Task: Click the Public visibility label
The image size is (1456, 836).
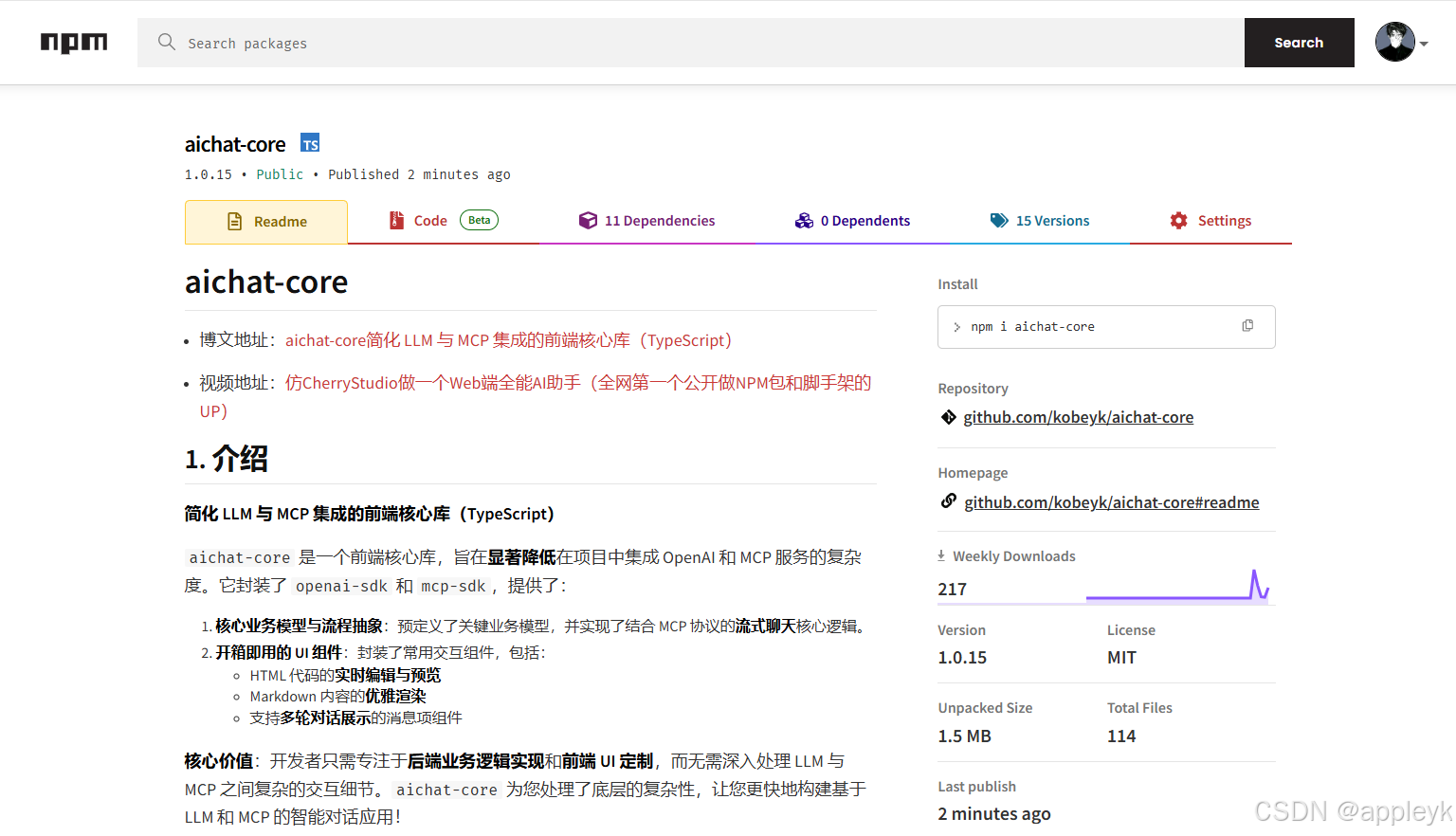Action: pos(280,174)
